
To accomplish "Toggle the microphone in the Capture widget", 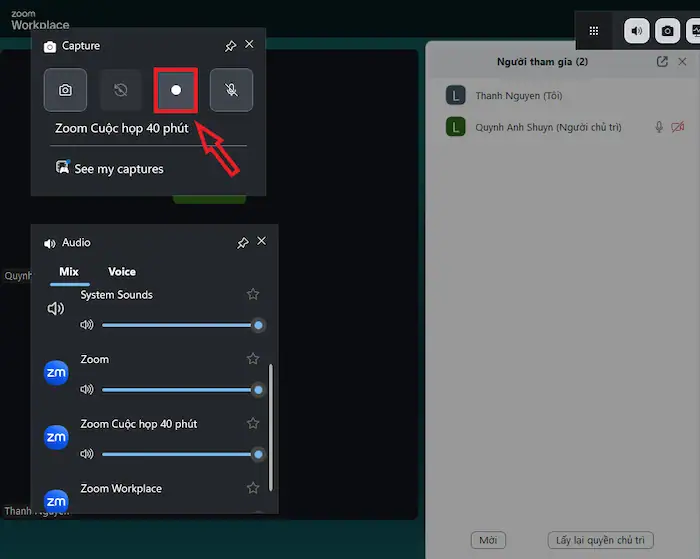I will point(231,90).
